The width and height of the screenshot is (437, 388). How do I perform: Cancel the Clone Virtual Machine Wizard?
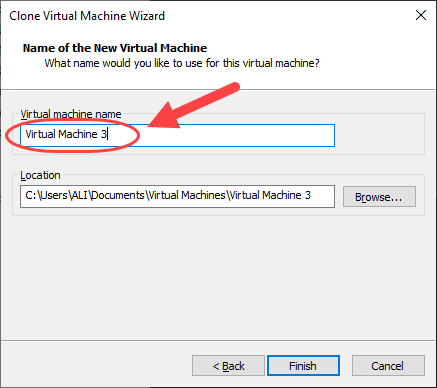click(x=388, y=366)
